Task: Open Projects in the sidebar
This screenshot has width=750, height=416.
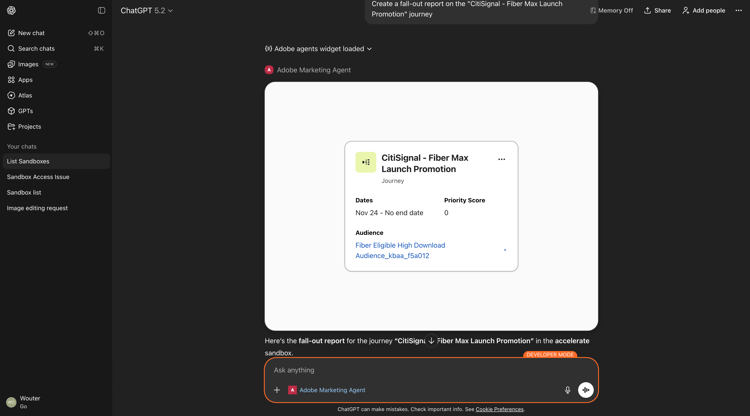Action: click(56, 127)
